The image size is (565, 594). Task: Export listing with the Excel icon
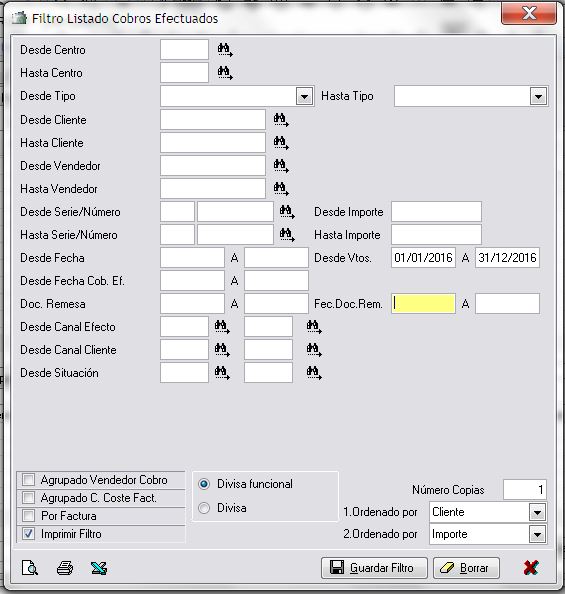[99, 568]
